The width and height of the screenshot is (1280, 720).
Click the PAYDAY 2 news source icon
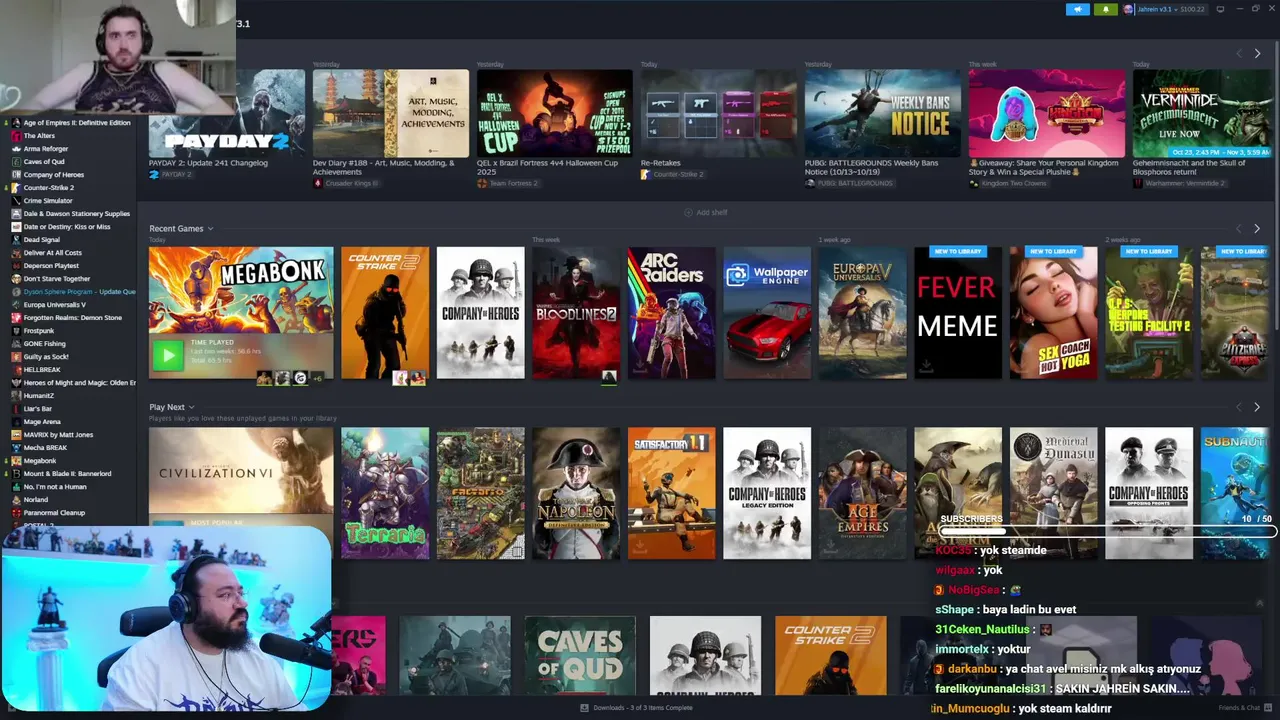tap(154, 174)
